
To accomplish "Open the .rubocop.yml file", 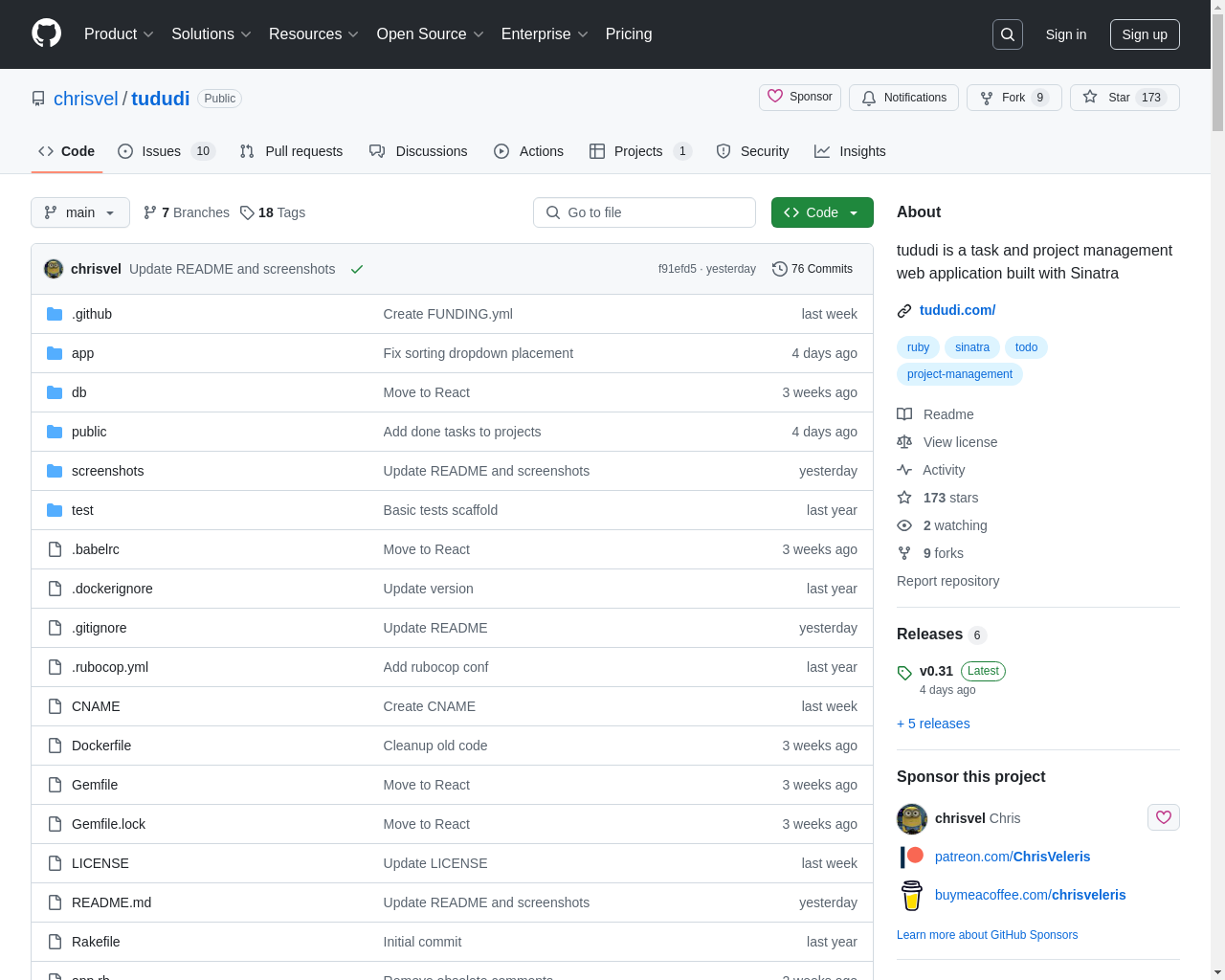I will coord(110,667).
